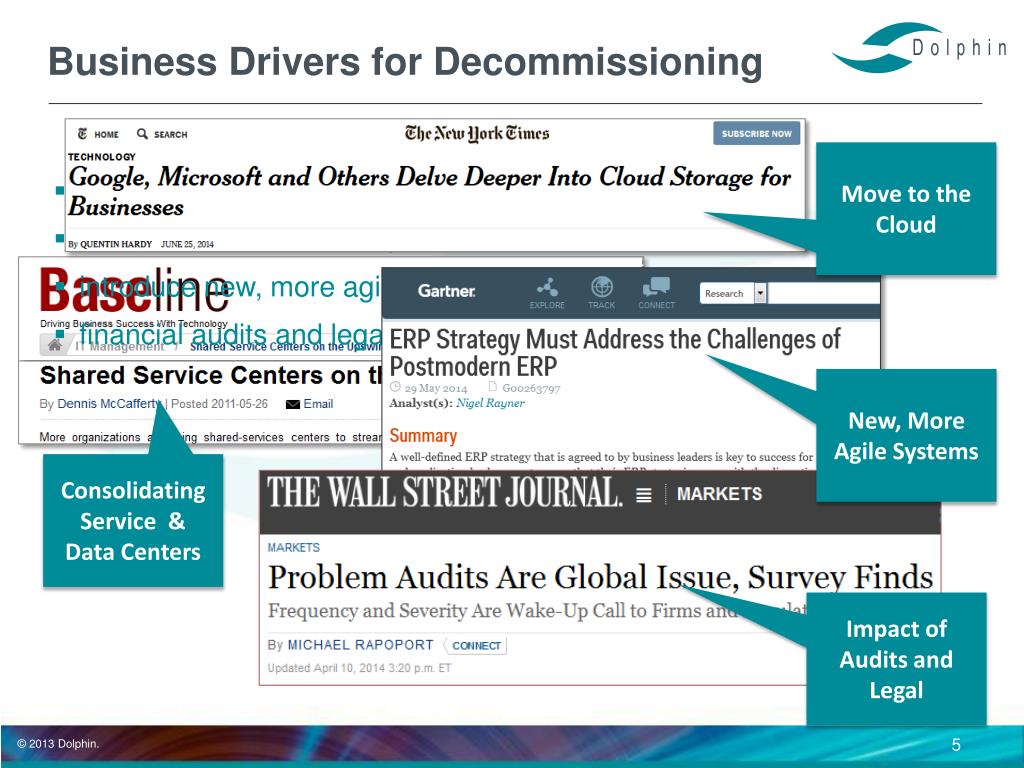This screenshot has height=768, width=1024.
Task: Click the Move to the Cloud callout
Action: (x=906, y=209)
